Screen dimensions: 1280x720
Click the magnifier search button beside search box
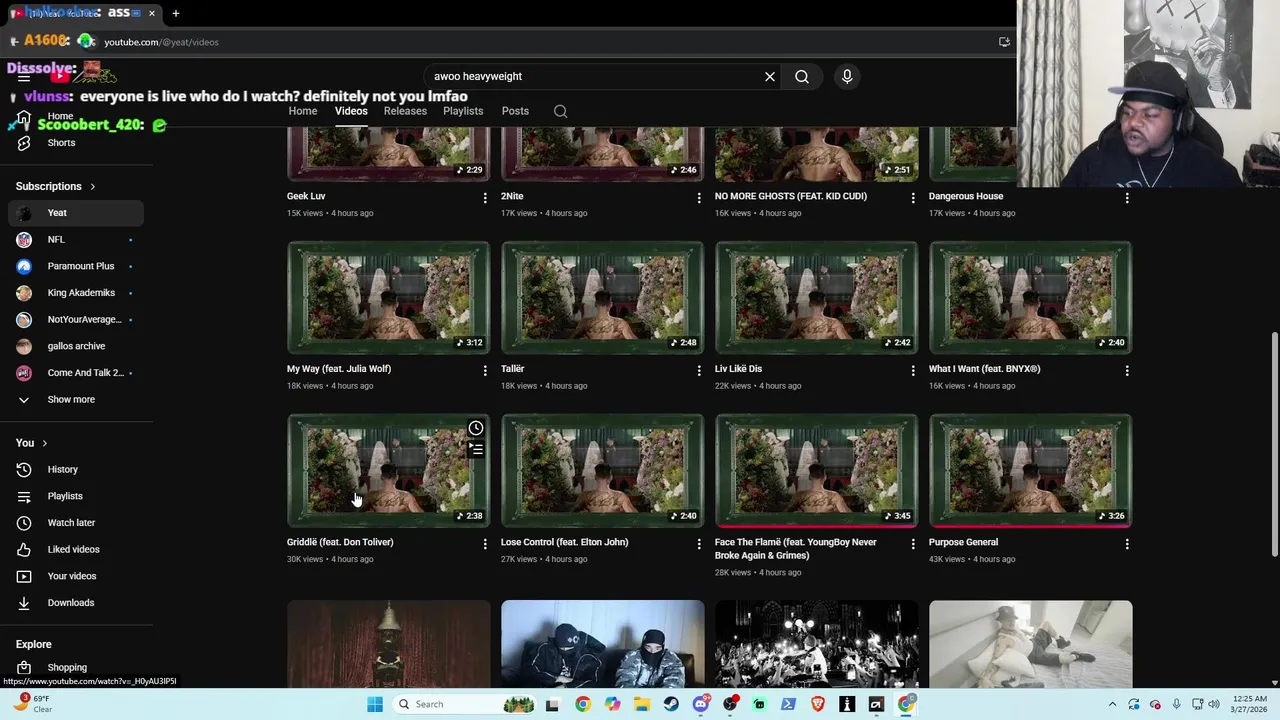click(802, 76)
